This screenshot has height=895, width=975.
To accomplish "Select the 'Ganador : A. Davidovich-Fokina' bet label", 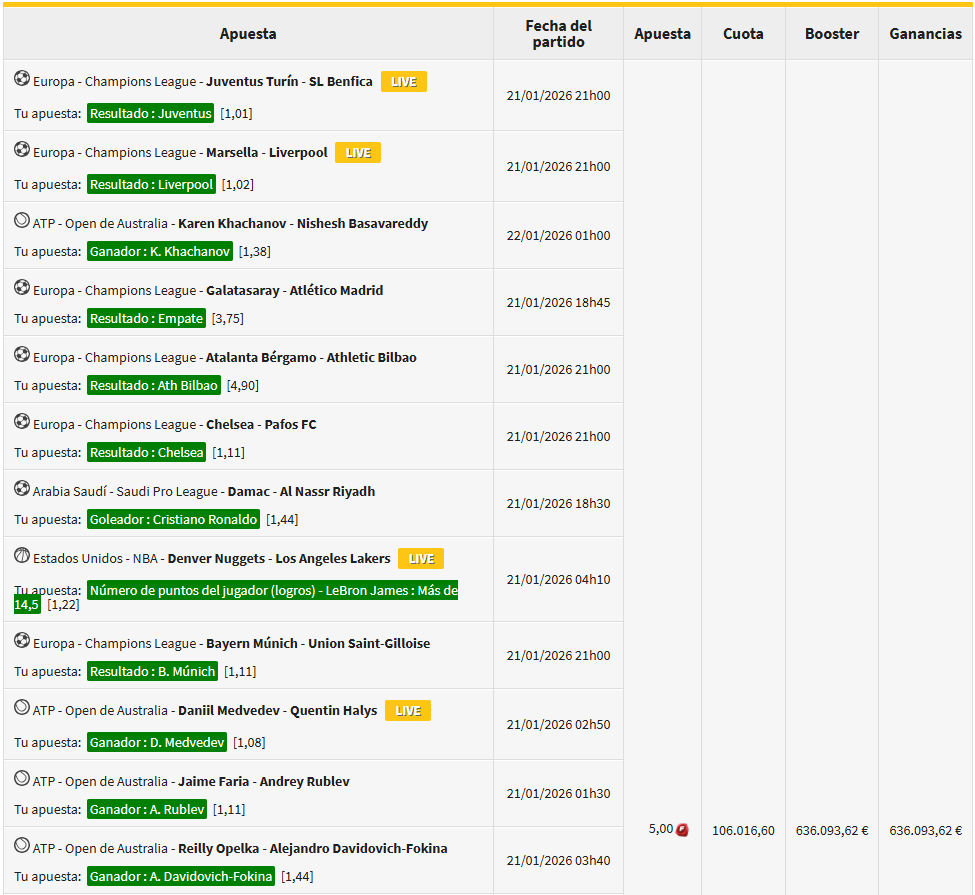I will pyautogui.click(x=181, y=877).
